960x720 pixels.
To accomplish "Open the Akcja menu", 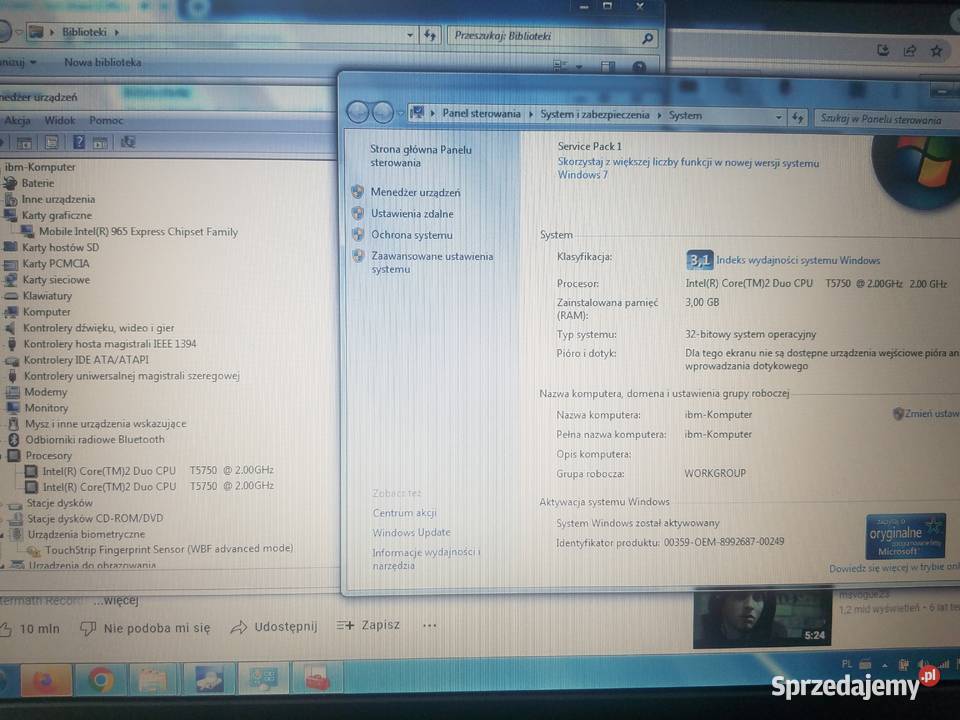I will pyautogui.click(x=17, y=121).
